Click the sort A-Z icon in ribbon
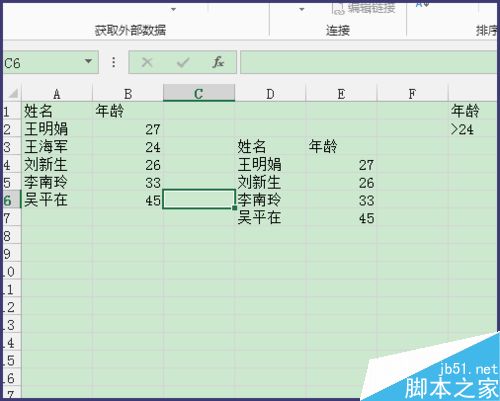Screen dimensions: 500x401 coord(422,5)
